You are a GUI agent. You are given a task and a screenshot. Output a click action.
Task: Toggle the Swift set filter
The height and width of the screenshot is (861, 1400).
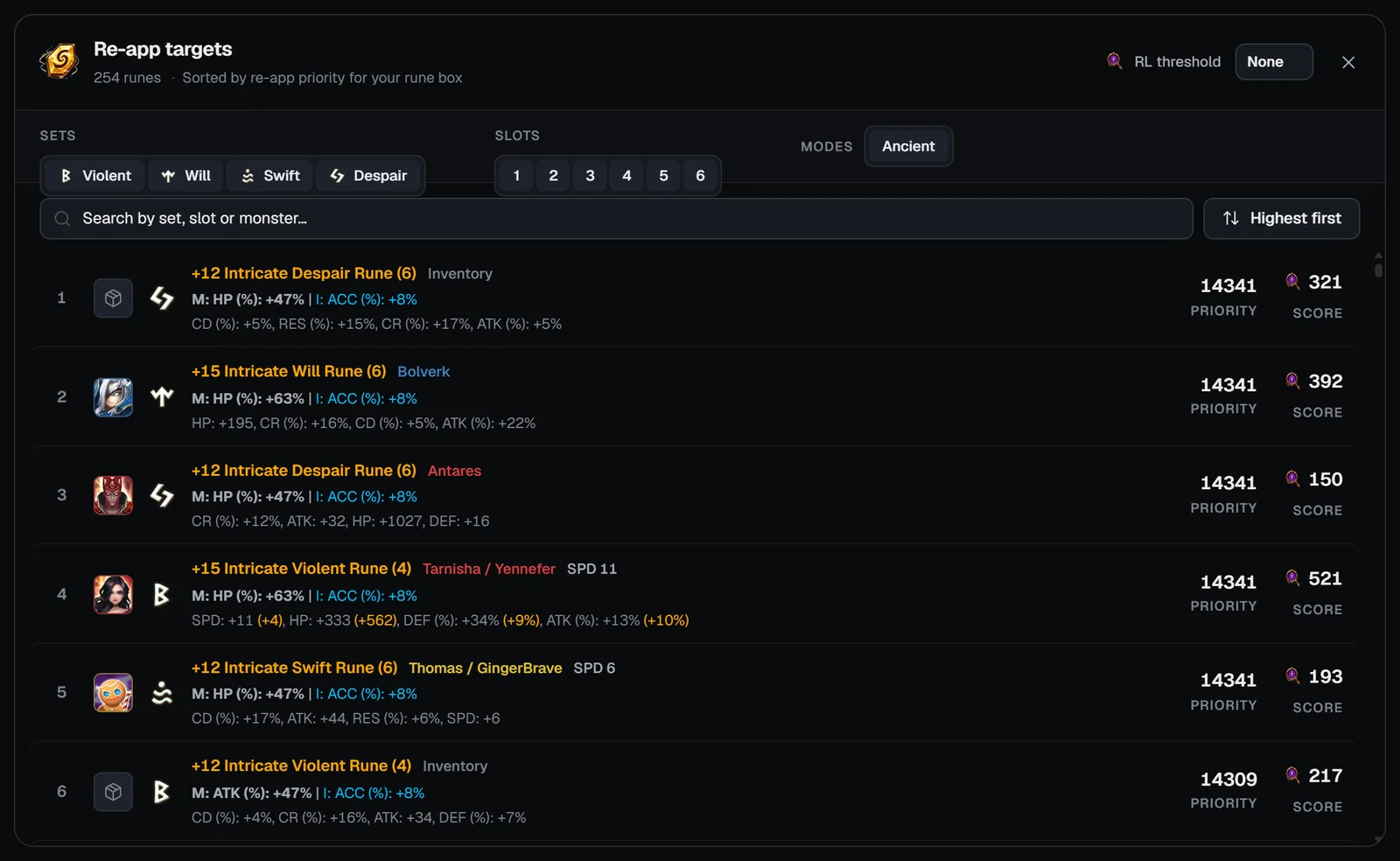(x=270, y=176)
